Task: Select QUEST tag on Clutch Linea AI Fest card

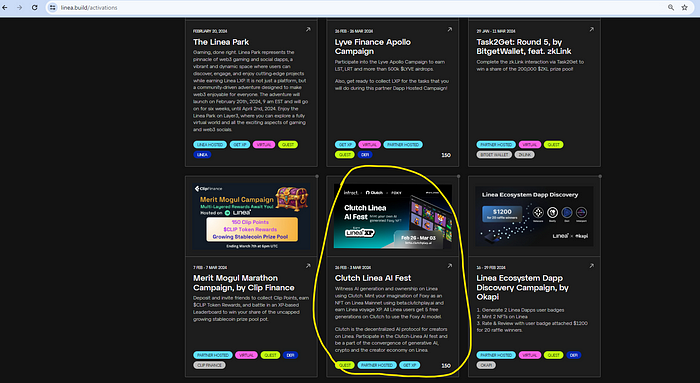Action: (345, 365)
